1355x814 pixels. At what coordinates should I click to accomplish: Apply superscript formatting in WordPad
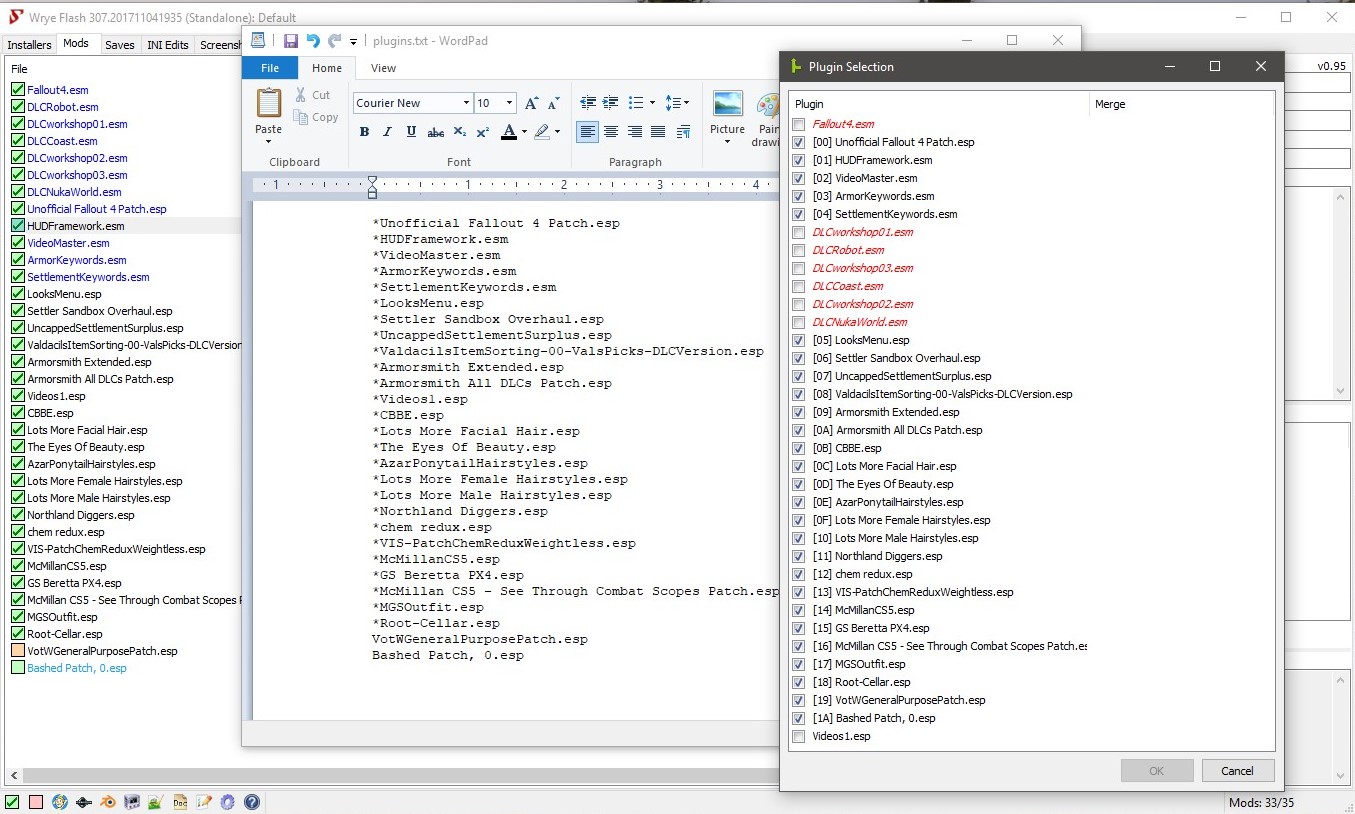pyautogui.click(x=482, y=132)
